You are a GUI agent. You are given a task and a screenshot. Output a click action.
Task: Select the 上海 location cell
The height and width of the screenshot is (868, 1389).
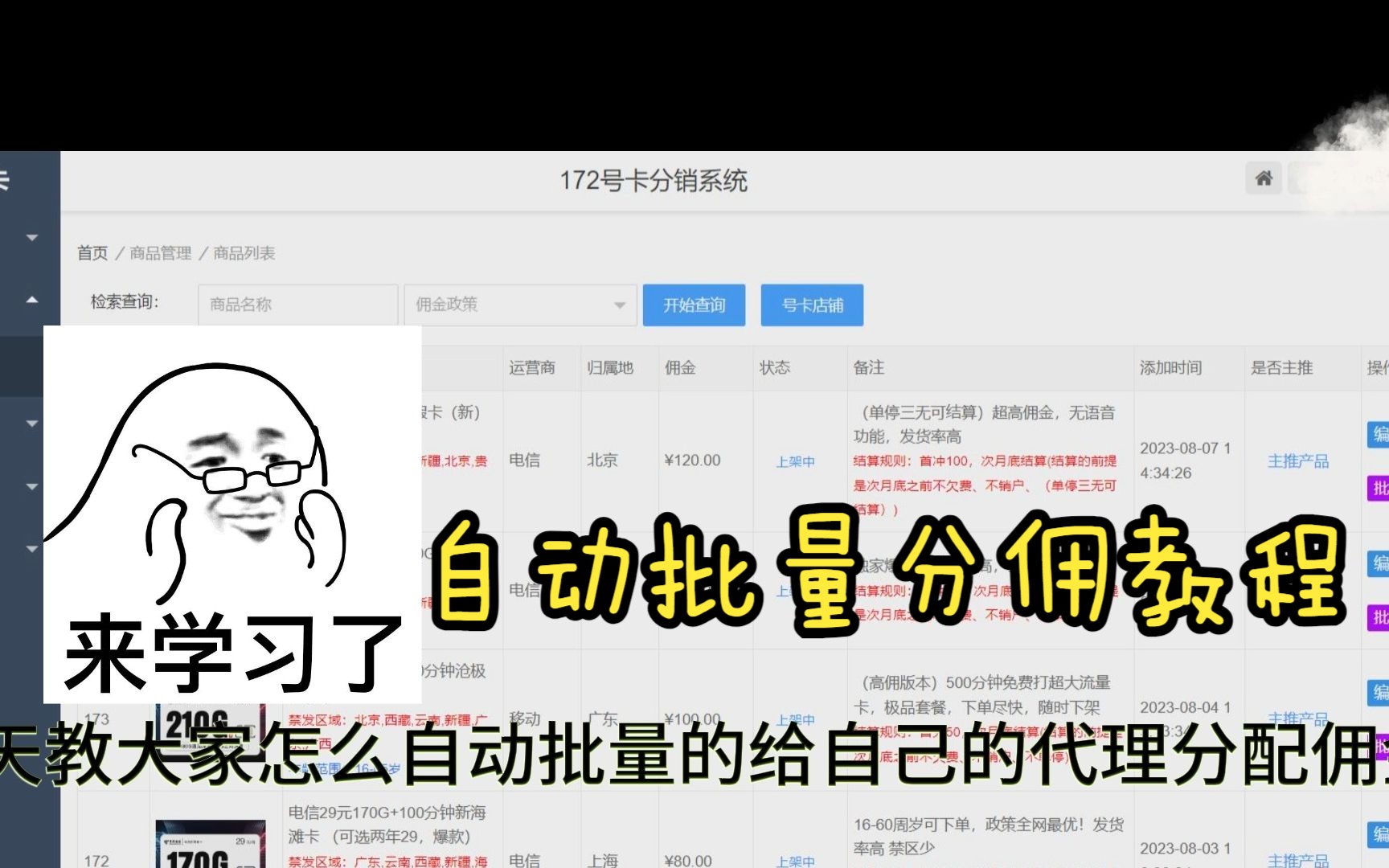(x=602, y=860)
